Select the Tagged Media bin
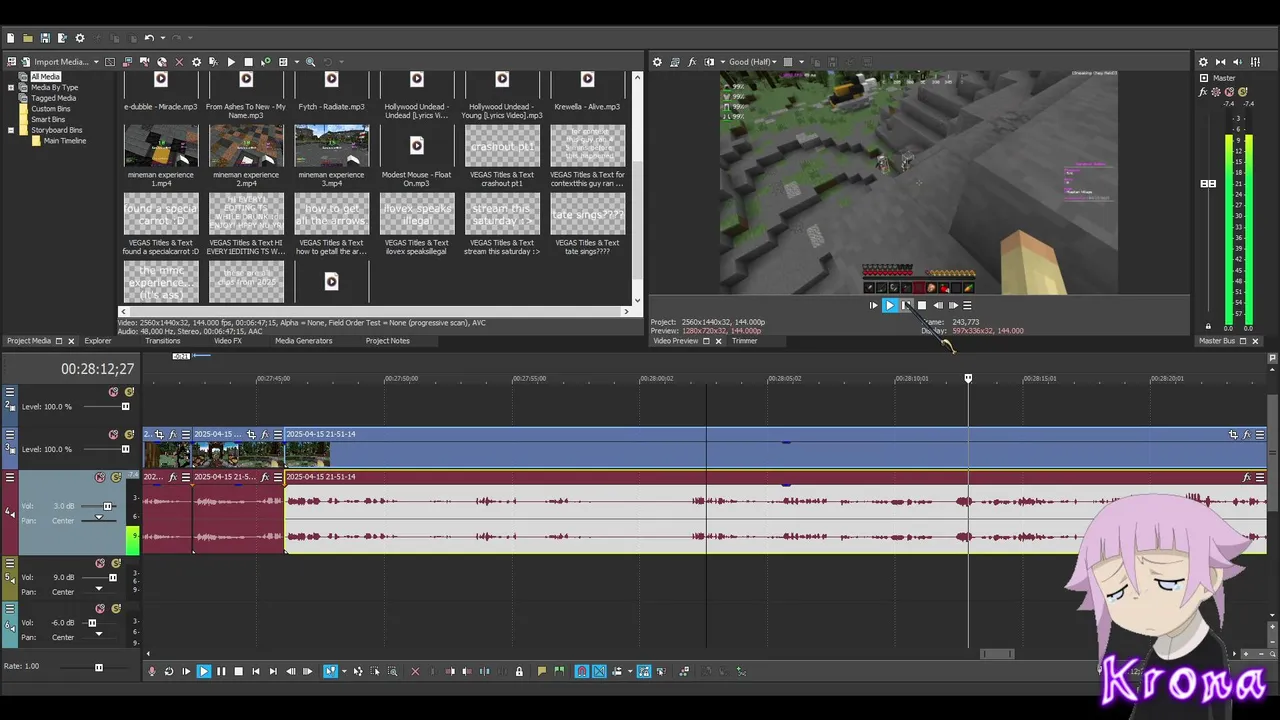This screenshot has height=720, width=1280. click(x=53, y=98)
